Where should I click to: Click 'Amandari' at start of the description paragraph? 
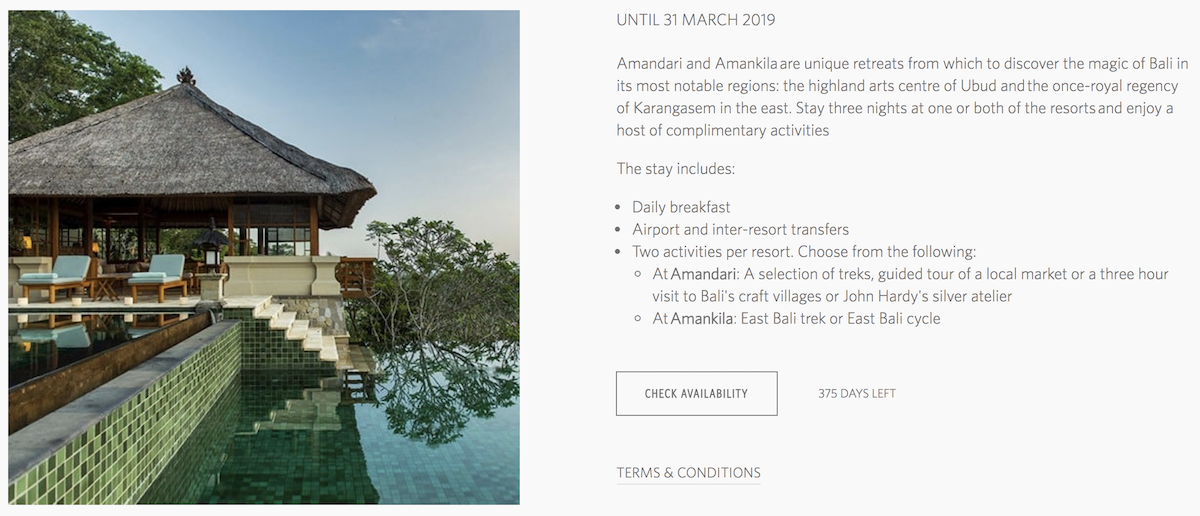[x=647, y=64]
